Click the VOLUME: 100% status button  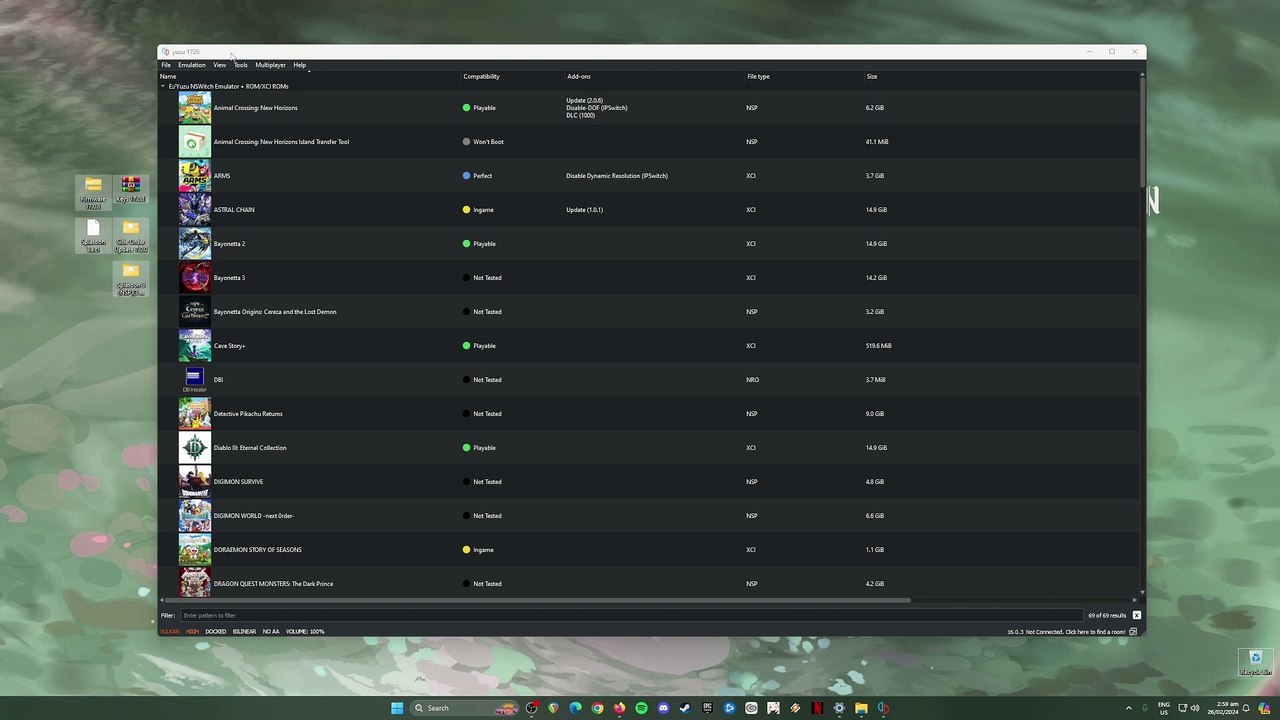pyautogui.click(x=305, y=632)
